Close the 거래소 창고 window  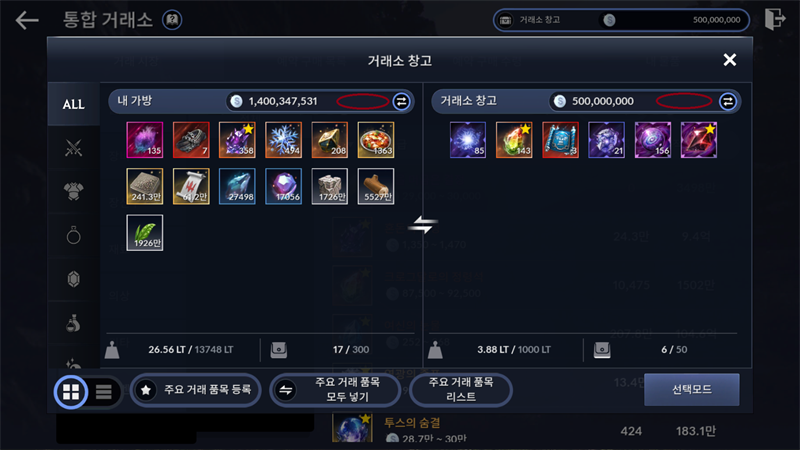[x=730, y=60]
